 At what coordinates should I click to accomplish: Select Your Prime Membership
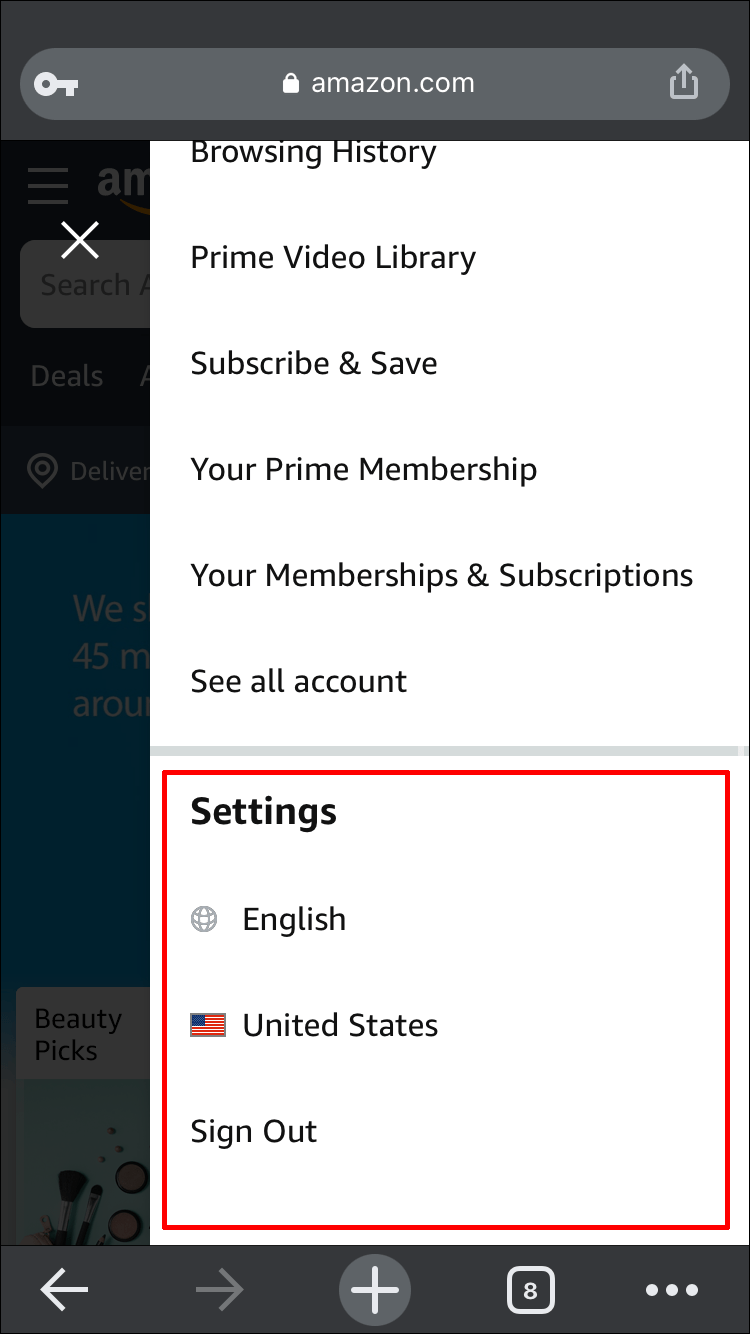point(363,469)
